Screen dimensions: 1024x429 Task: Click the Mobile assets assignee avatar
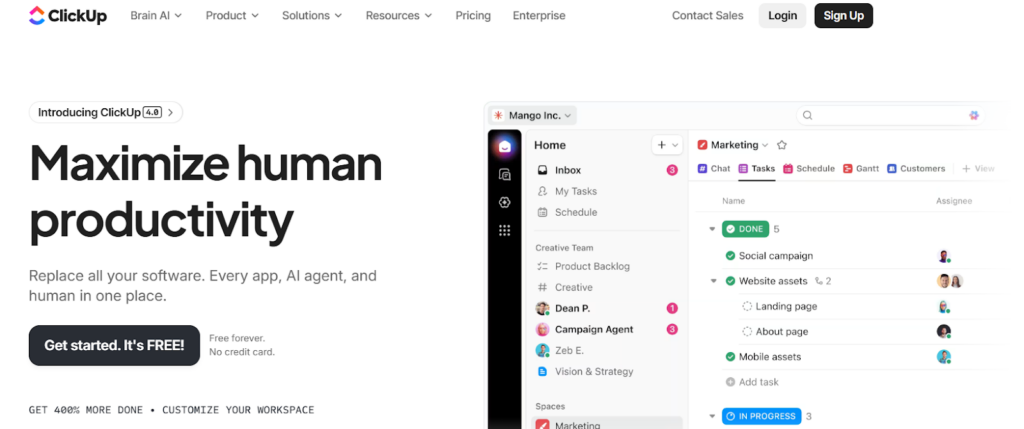coord(944,357)
